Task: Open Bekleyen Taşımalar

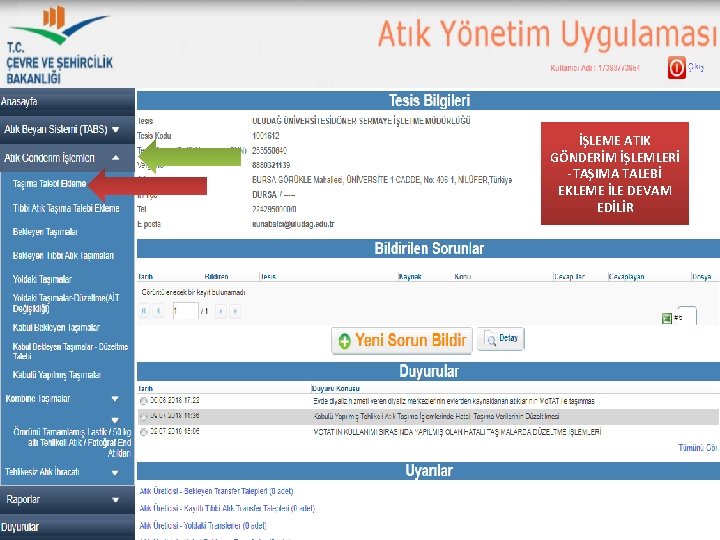Action: tap(45, 232)
